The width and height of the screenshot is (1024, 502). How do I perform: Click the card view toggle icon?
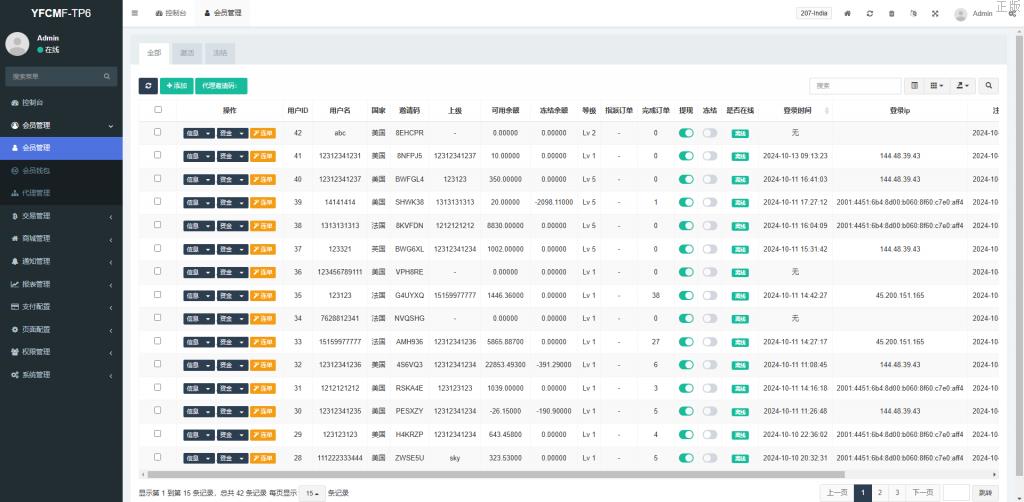pos(914,86)
